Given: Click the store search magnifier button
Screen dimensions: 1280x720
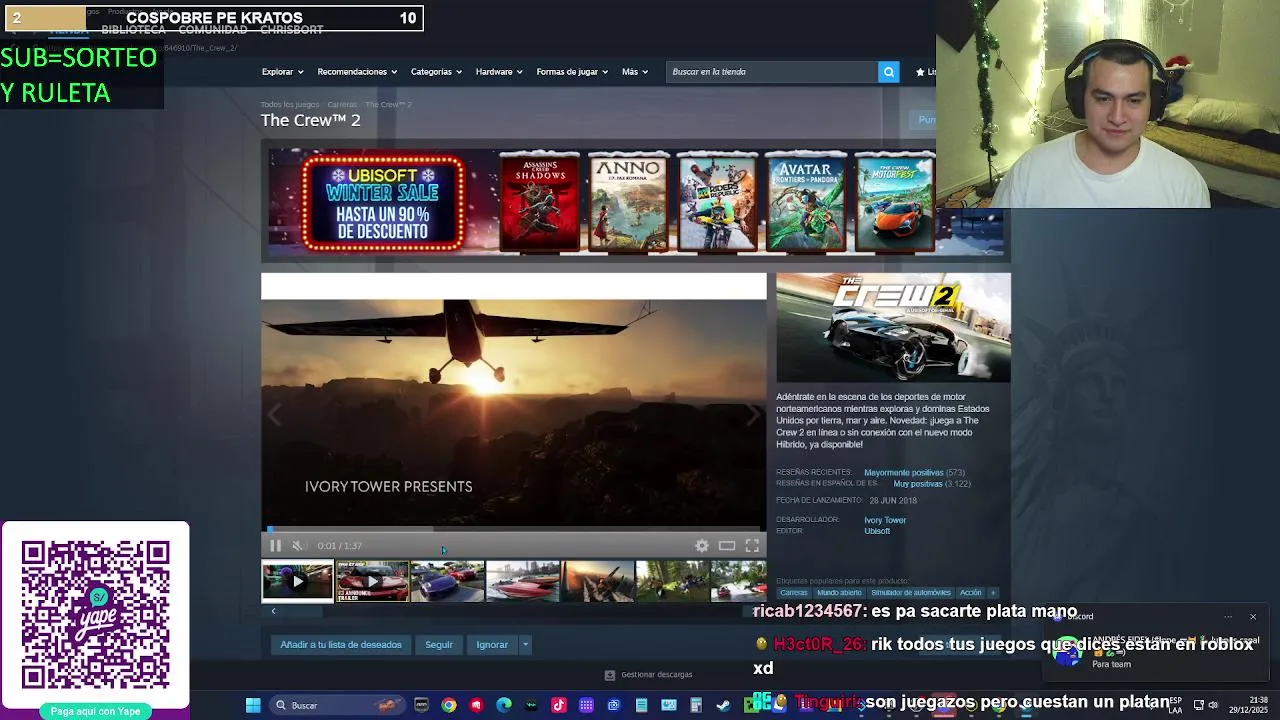Looking at the screenshot, I should pyautogui.click(x=888, y=72).
